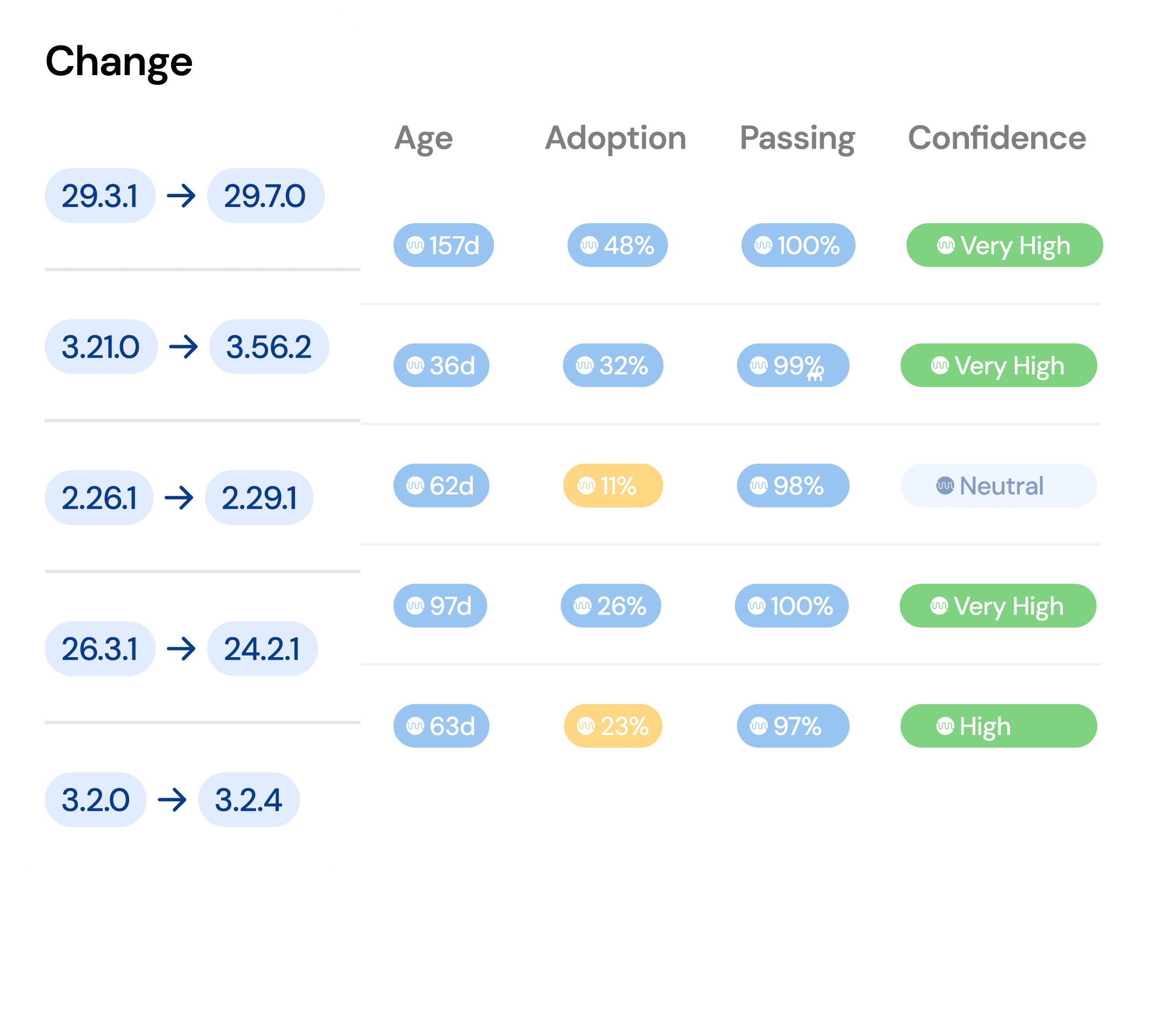Click the Confidence column header
The height and width of the screenshot is (1036, 1171).
click(997, 139)
